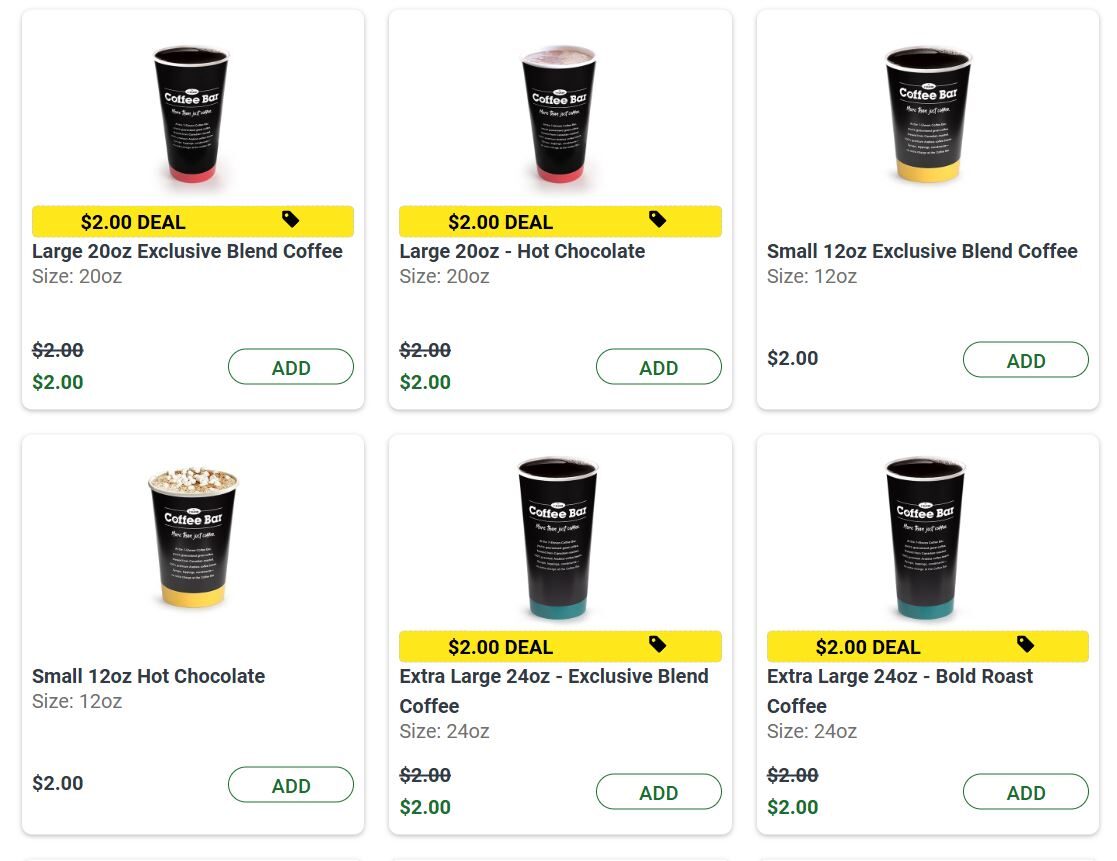Add Extra Large 24oz Bold Roast Coffee
Screen dimensions: 1117x861
[x=1025, y=792]
